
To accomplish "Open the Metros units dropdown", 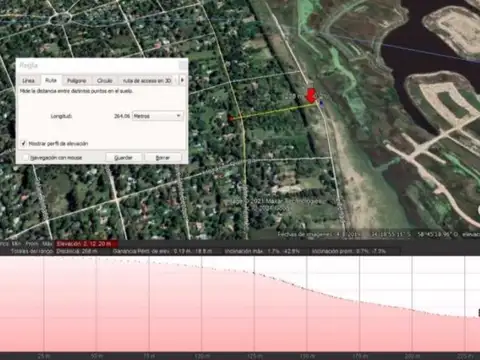I will click(x=157, y=116).
